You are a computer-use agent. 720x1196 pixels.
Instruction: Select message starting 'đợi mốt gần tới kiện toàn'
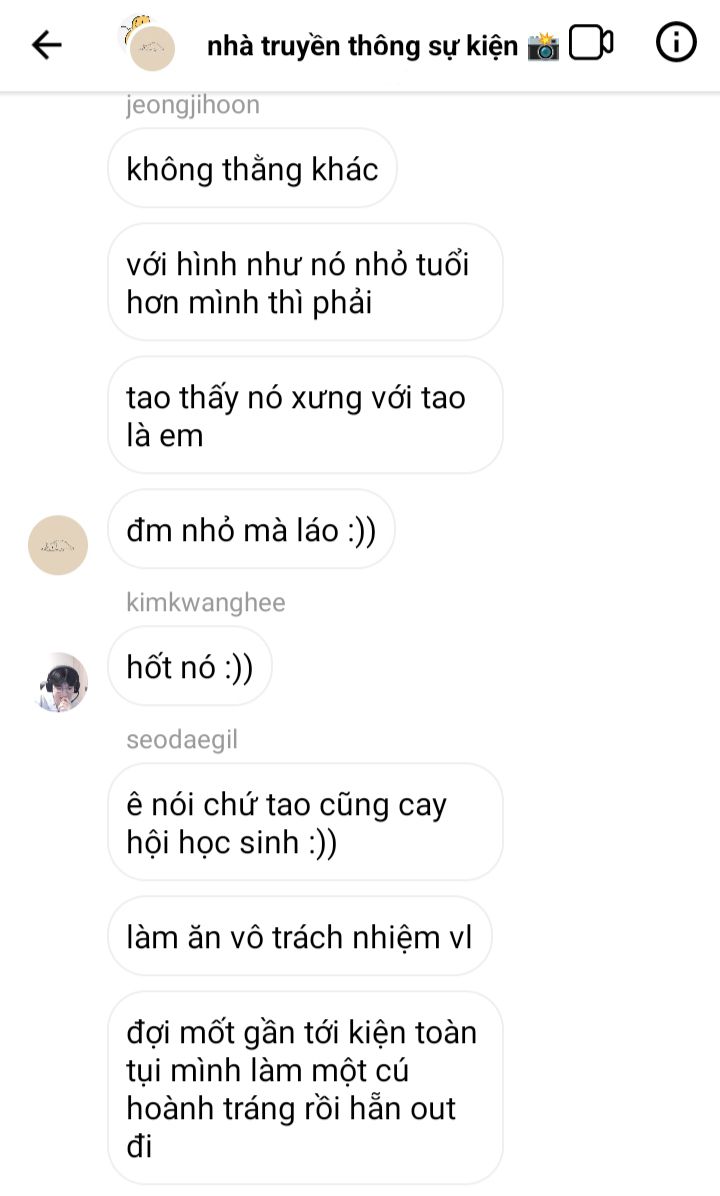pyautogui.click(x=305, y=1088)
